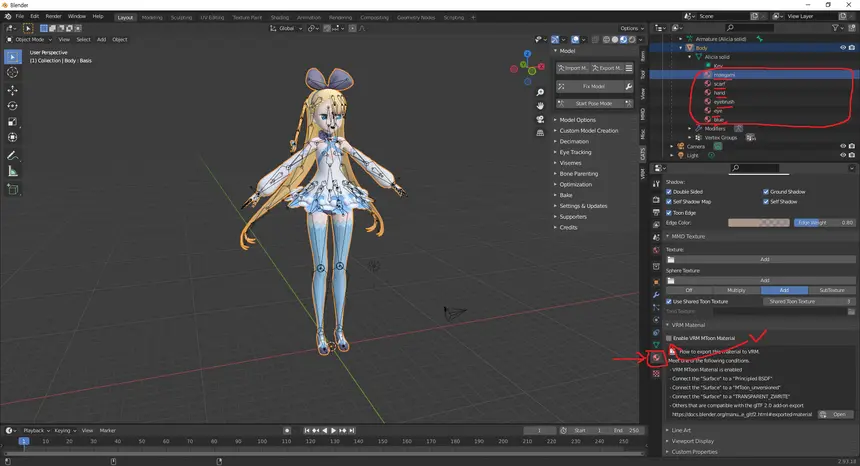Toggle camera view icon in viewport
The width and height of the screenshot is (860, 466).
540,120
